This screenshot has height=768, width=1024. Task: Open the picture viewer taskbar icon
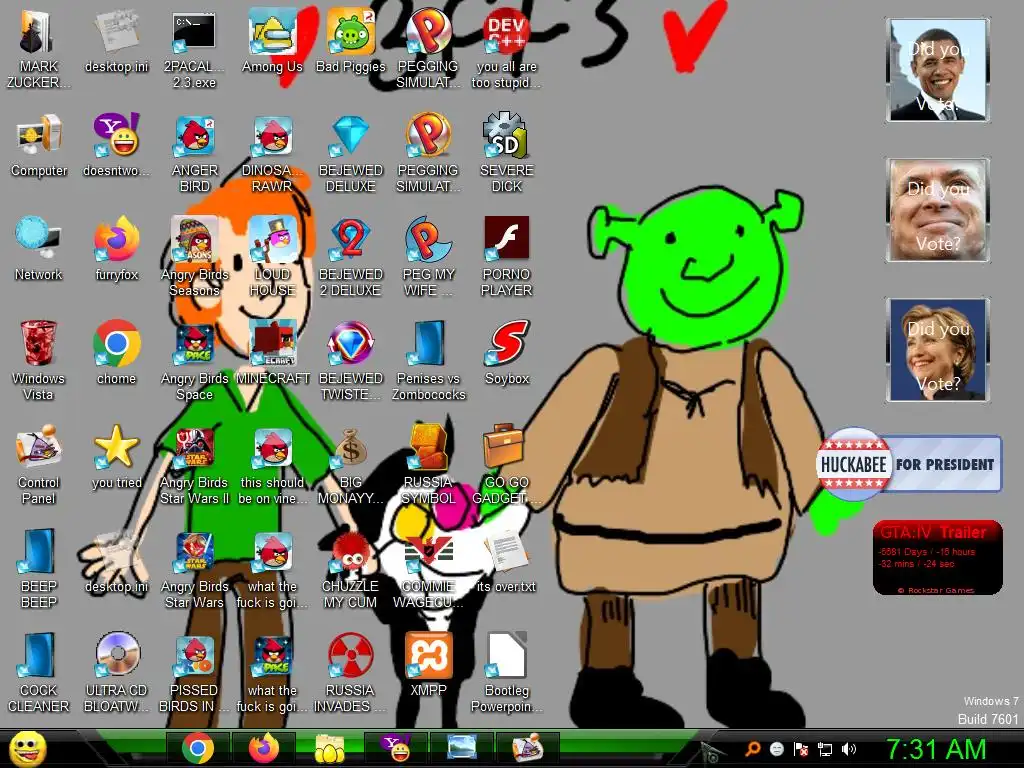462,748
